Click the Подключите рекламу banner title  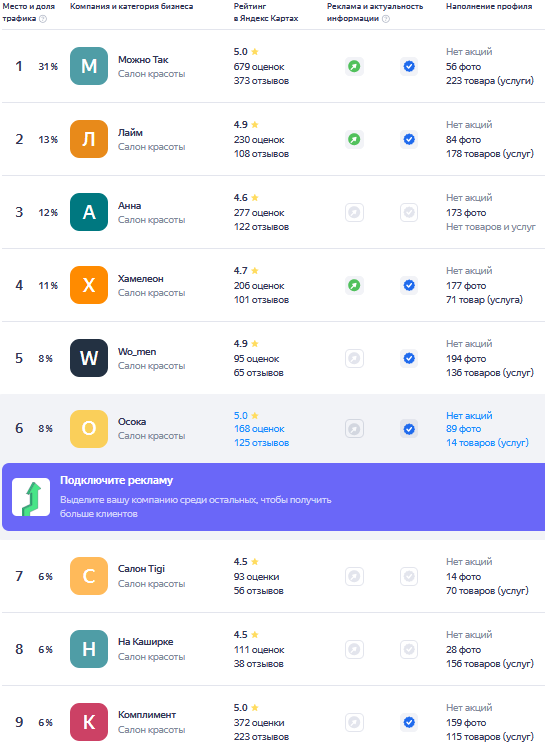tap(117, 480)
